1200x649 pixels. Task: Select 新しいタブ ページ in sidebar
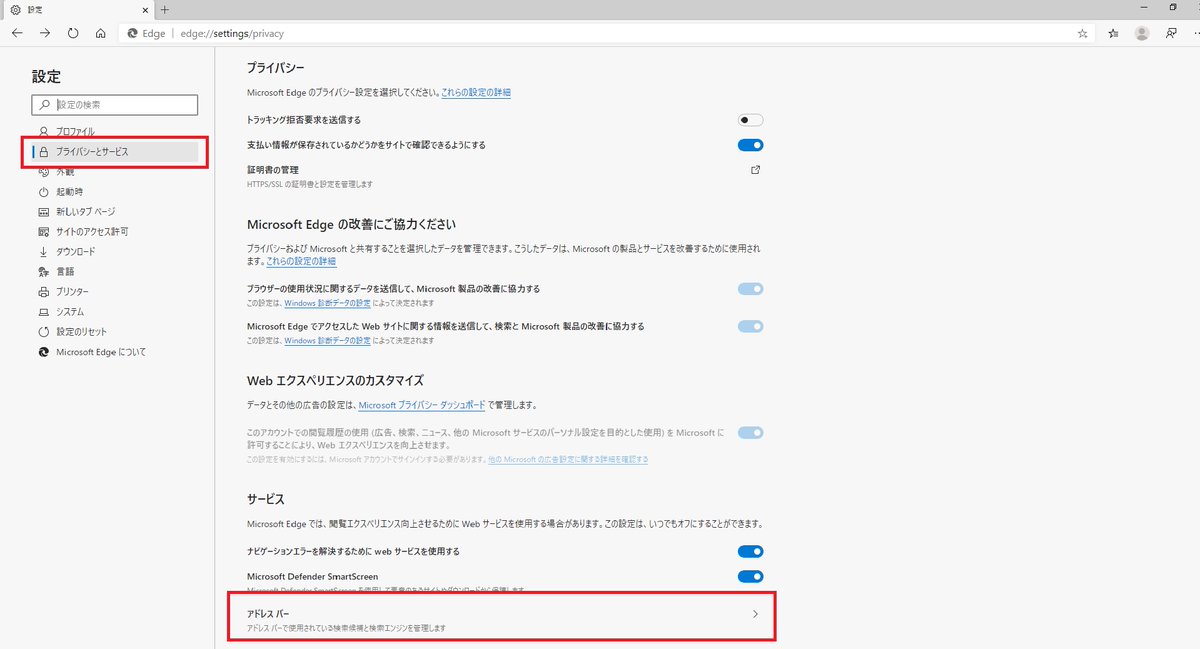(x=85, y=211)
